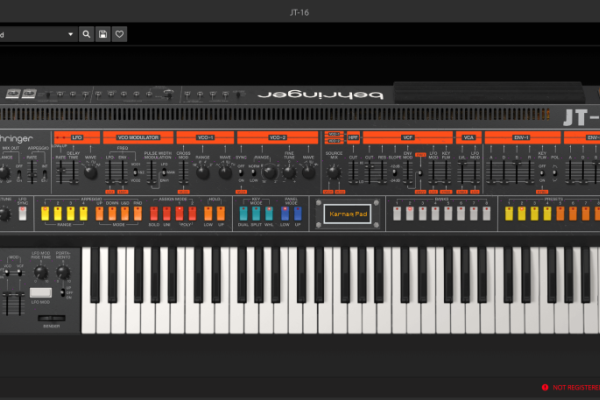Click the VCO-2 range knob

pos(270,172)
